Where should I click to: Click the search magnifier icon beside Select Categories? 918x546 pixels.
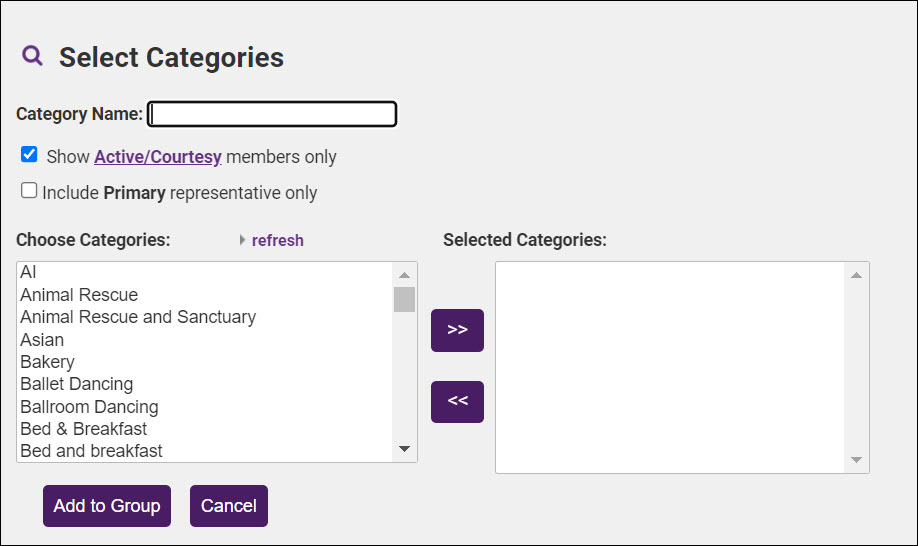tap(33, 56)
